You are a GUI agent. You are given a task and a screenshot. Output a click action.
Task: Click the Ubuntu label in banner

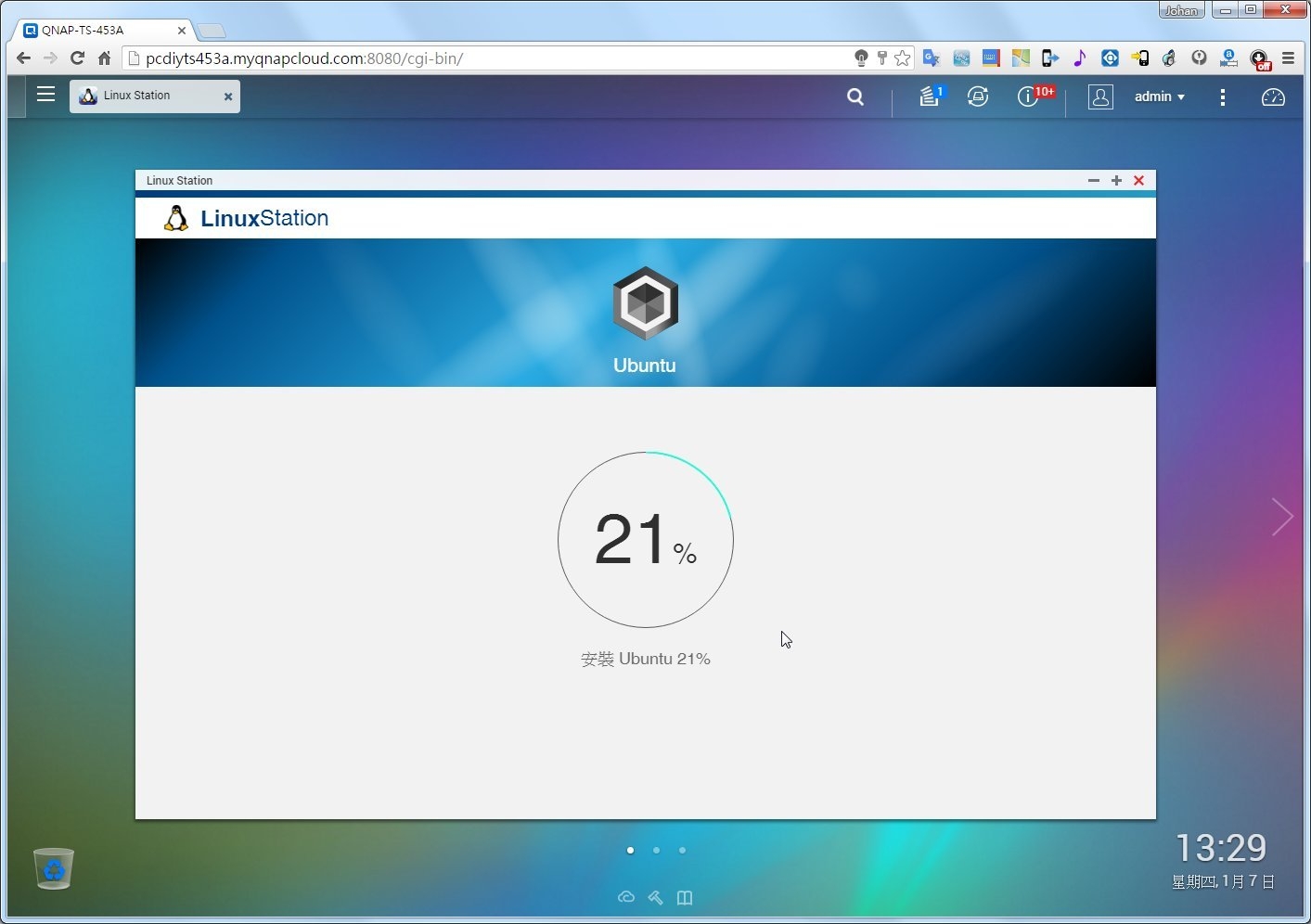pyautogui.click(x=645, y=366)
